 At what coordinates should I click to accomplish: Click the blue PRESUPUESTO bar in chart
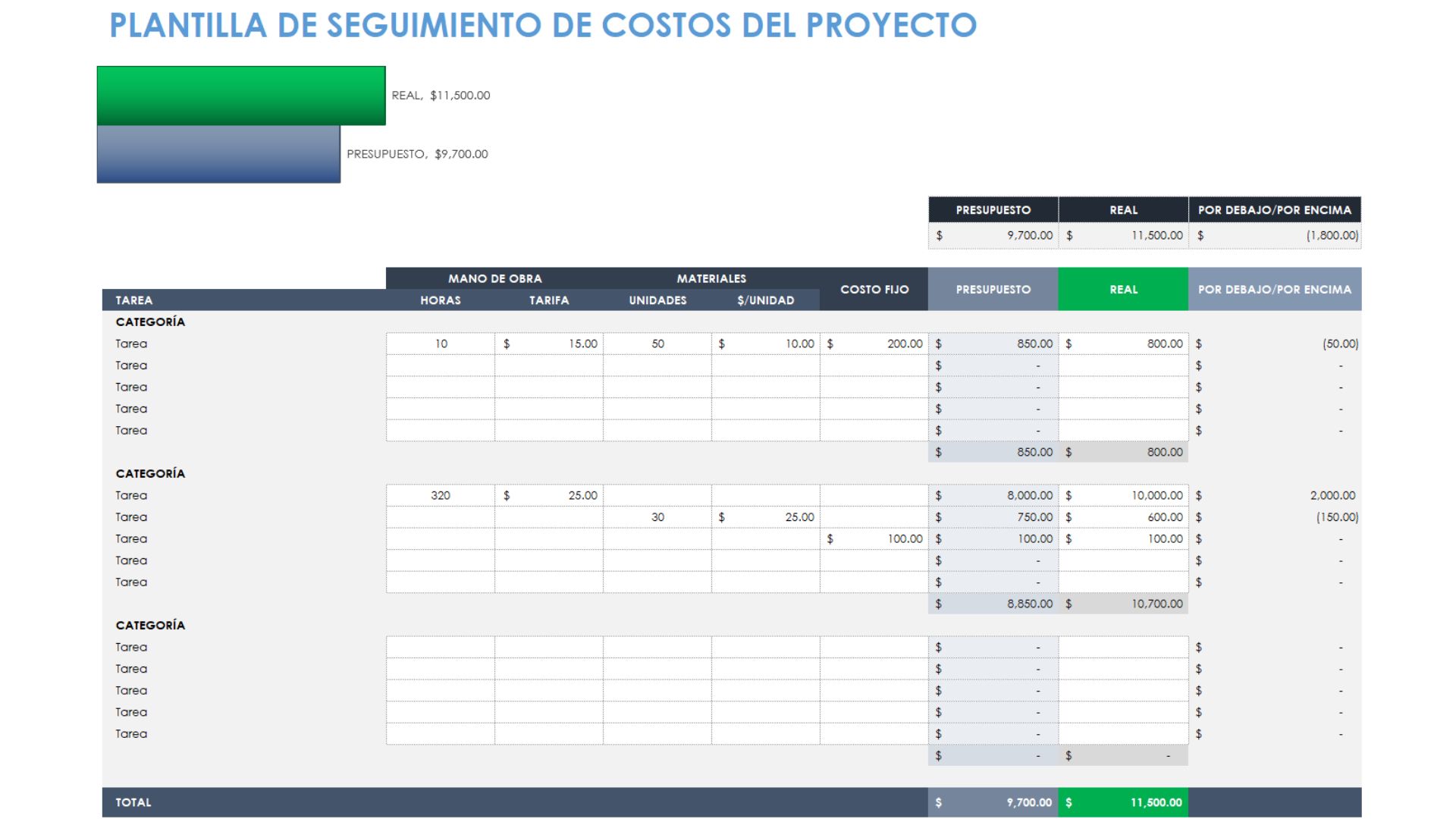pyautogui.click(x=218, y=154)
